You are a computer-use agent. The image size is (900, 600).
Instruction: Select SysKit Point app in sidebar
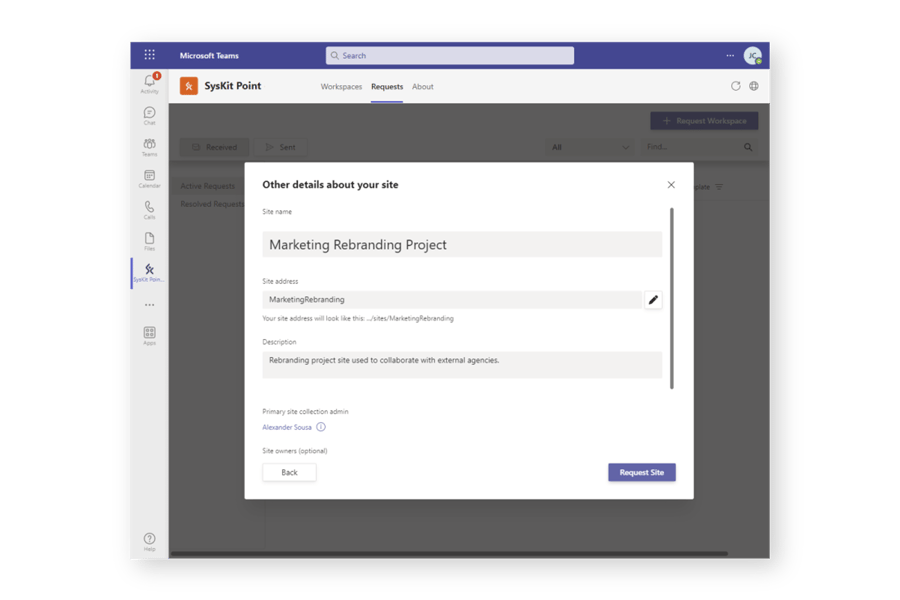click(149, 273)
